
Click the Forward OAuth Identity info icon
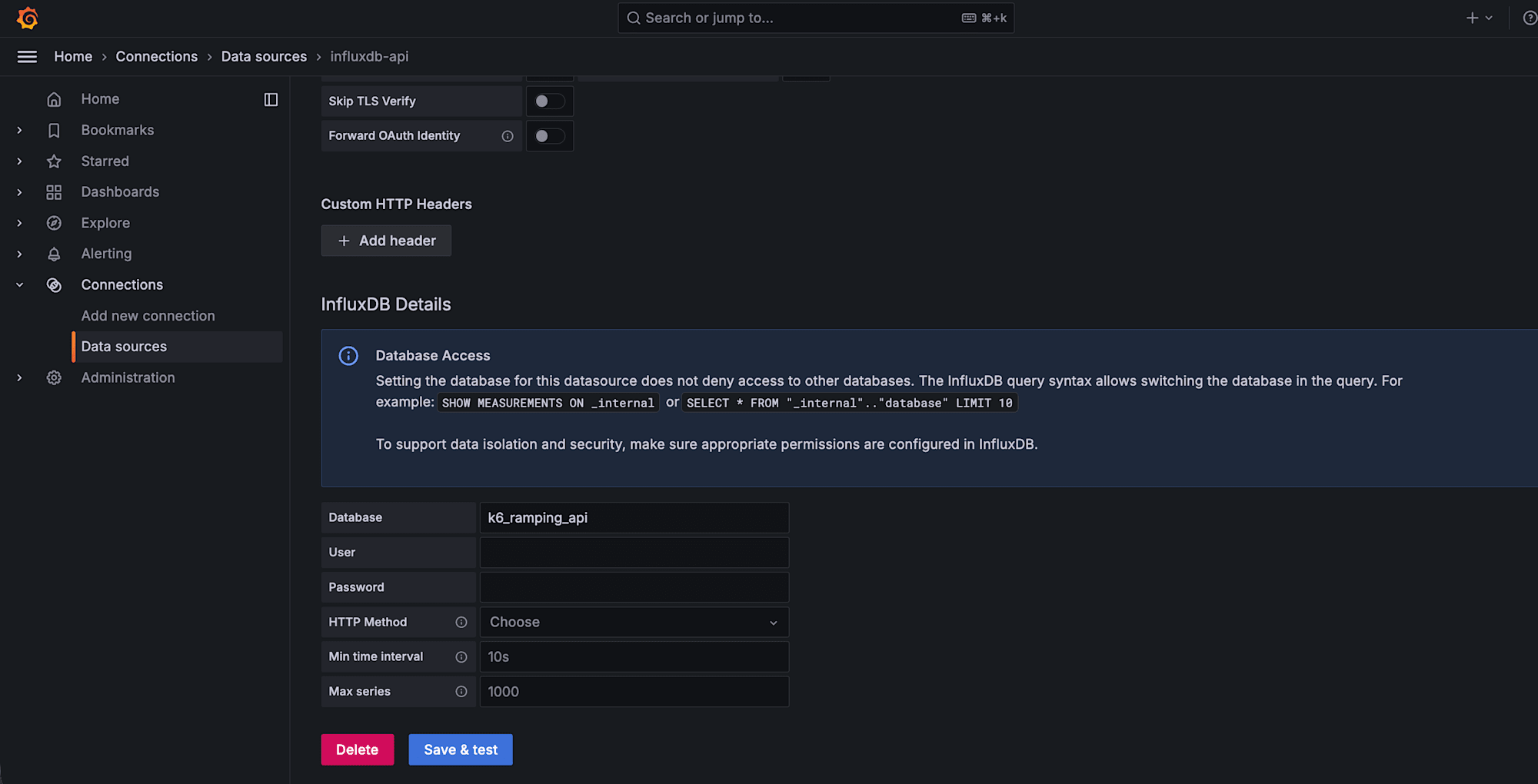tap(508, 136)
